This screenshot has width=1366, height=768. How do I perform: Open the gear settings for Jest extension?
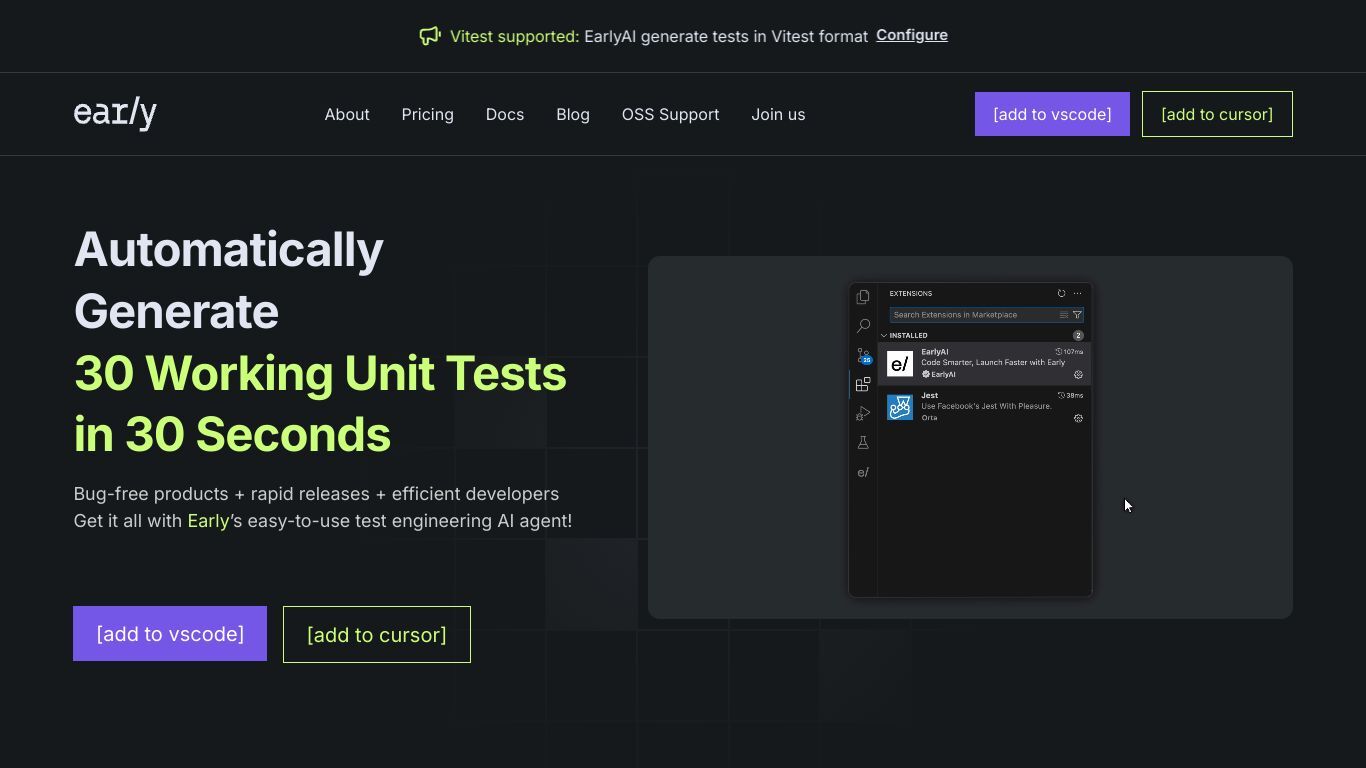(x=1078, y=419)
